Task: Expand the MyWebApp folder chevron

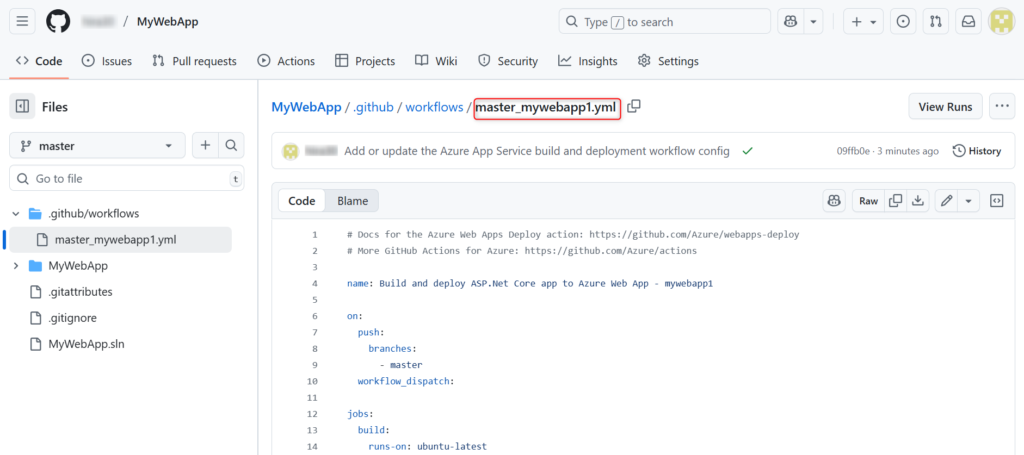Action: coord(16,266)
